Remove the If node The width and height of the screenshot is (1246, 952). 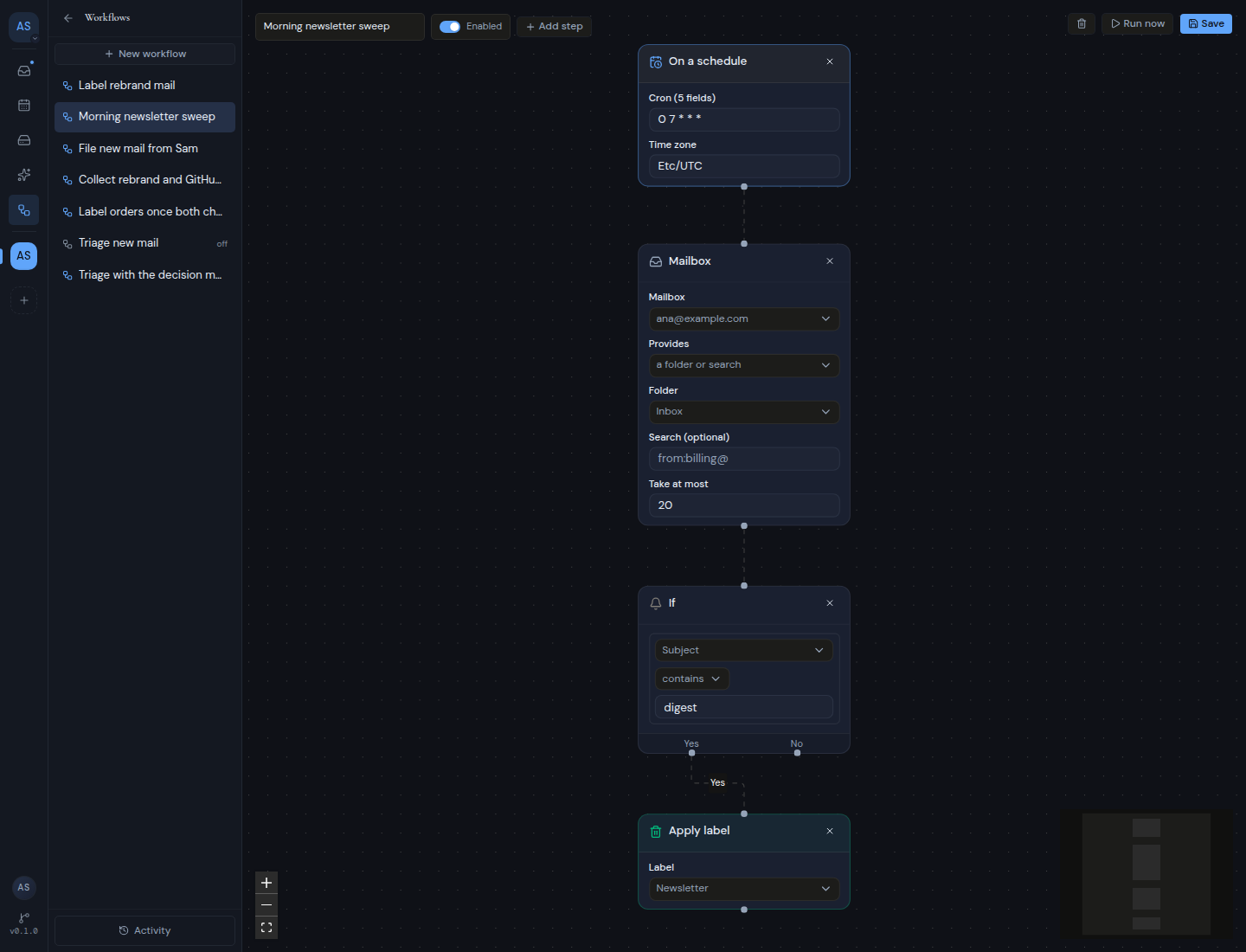click(x=830, y=603)
